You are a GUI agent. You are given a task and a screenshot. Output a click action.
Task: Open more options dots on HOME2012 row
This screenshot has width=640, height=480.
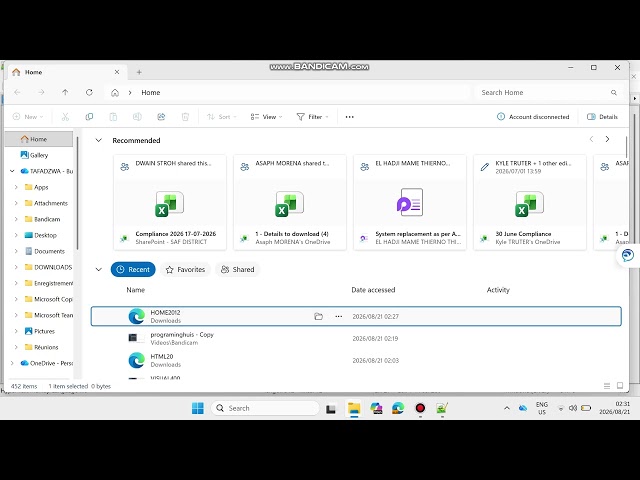click(339, 316)
